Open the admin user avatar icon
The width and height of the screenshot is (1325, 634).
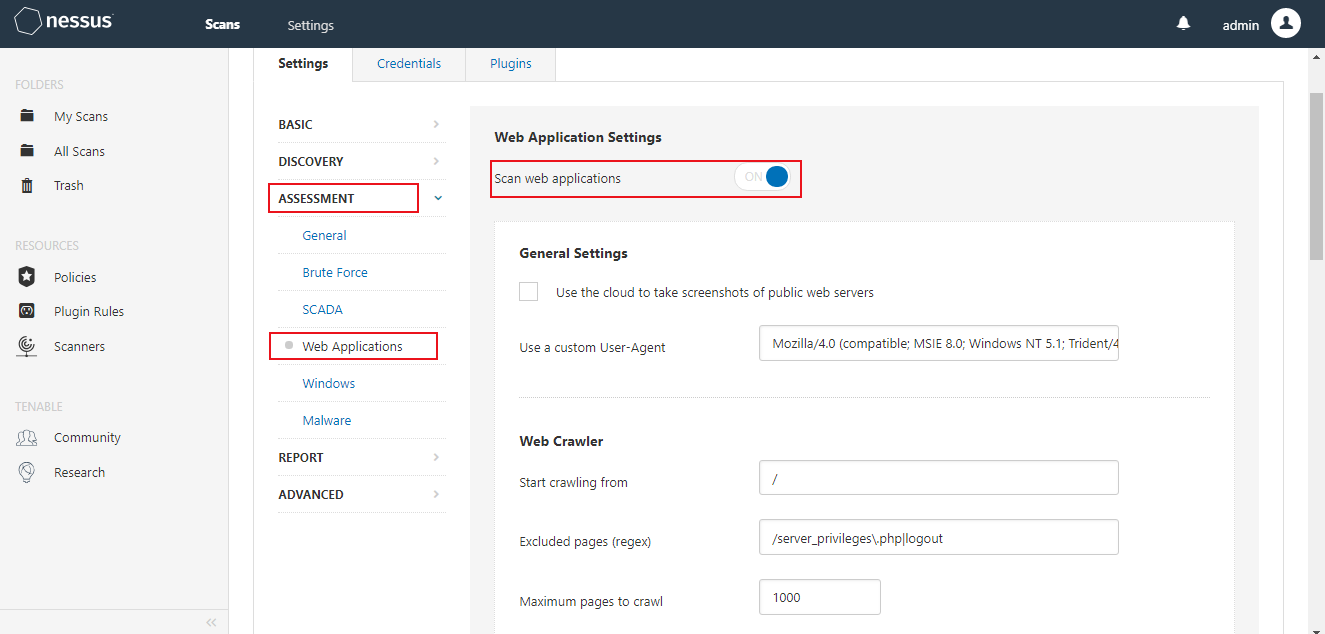(x=1285, y=24)
